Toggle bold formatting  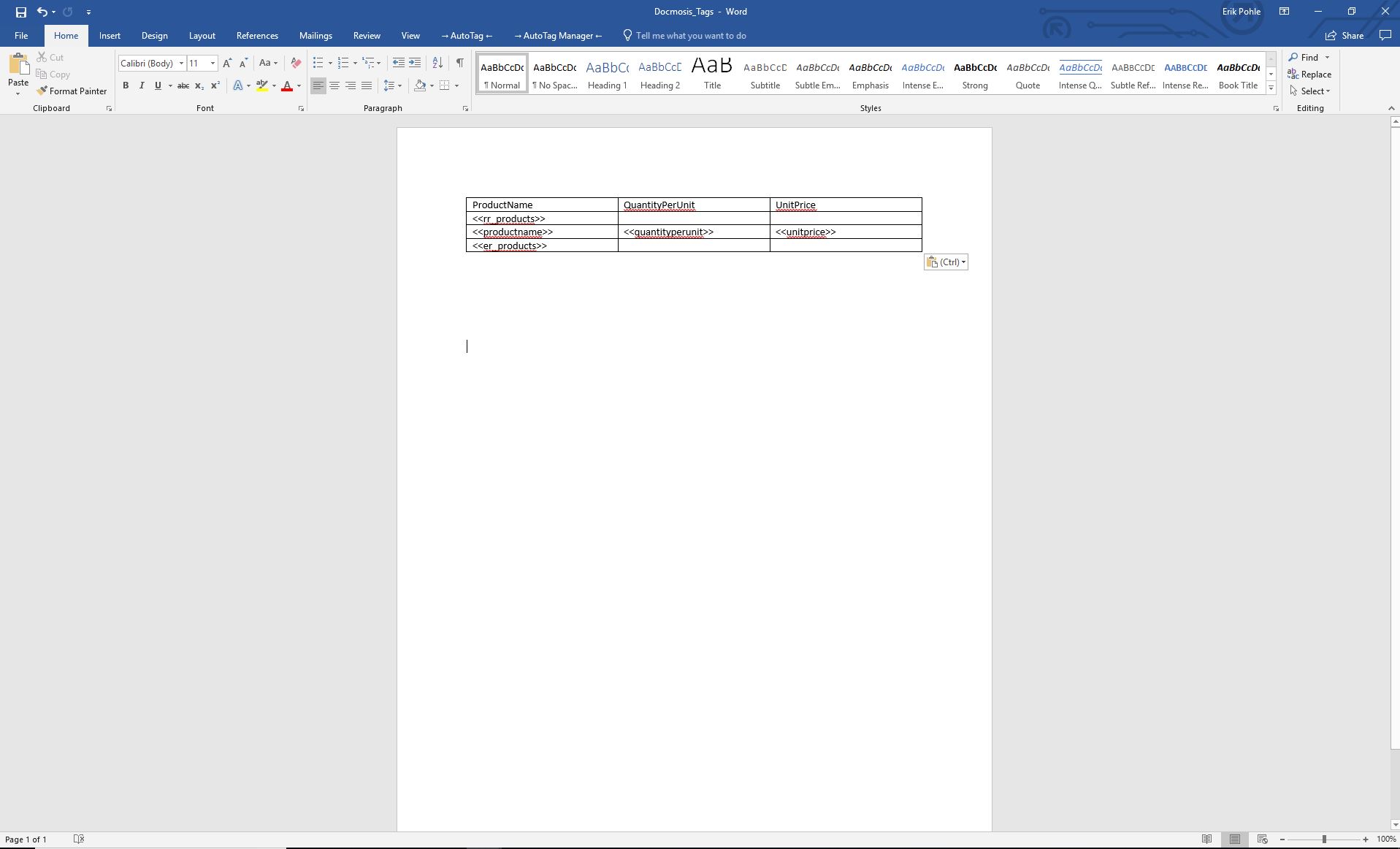pyautogui.click(x=126, y=86)
